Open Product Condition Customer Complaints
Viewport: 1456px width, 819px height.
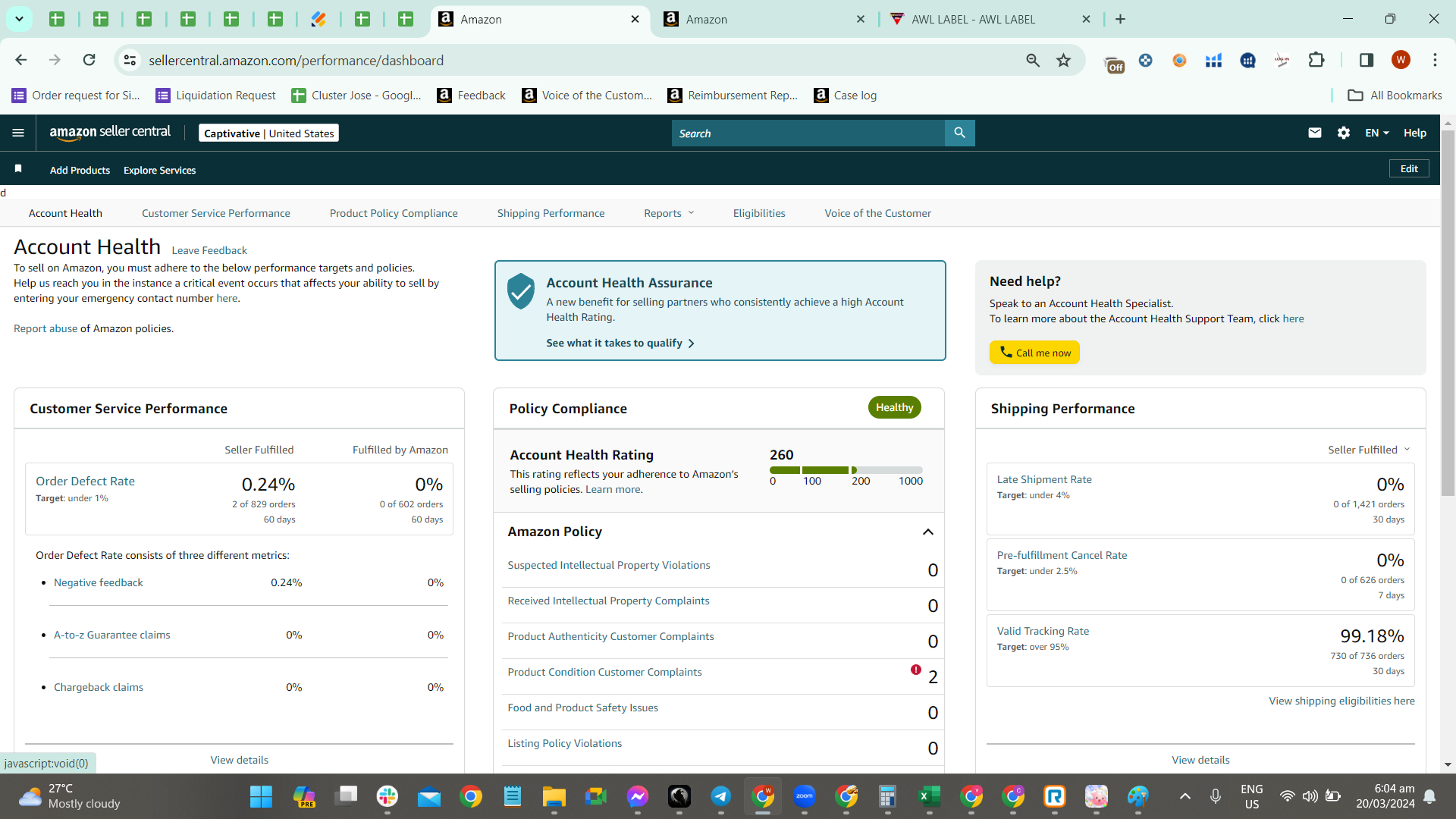[x=604, y=672]
